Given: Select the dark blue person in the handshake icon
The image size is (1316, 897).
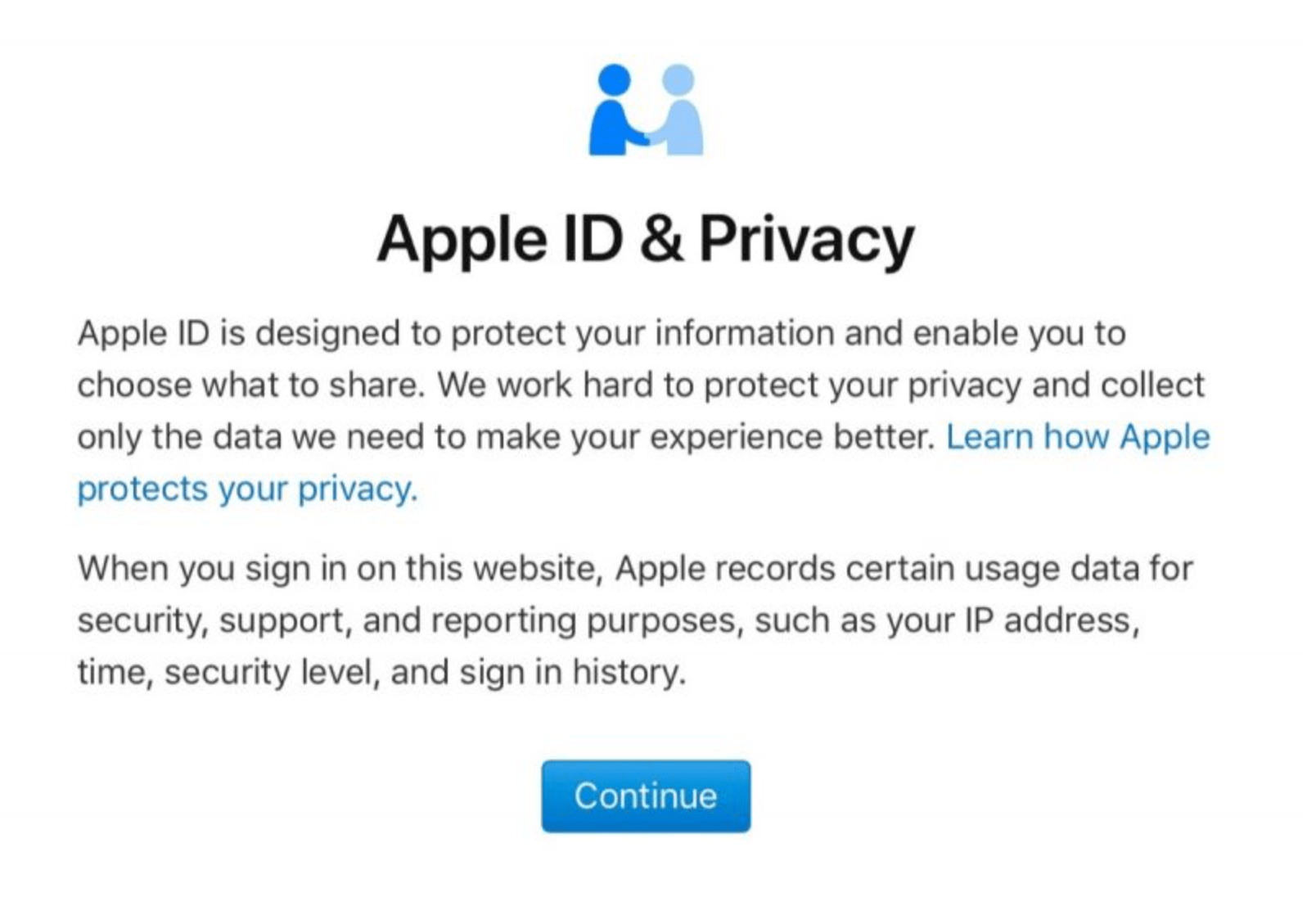Looking at the screenshot, I should point(610,115).
